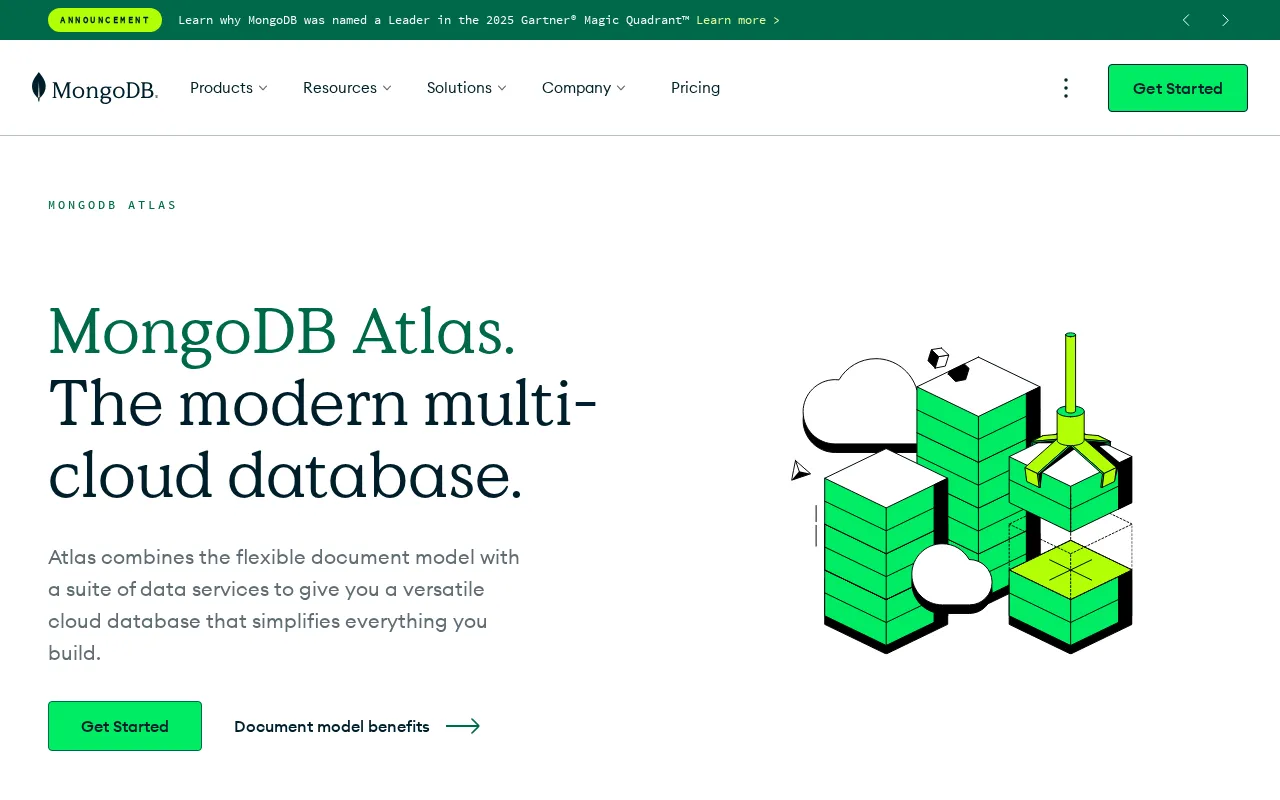Expand the Company menu
Screen dimensions: 1280x800
584,88
